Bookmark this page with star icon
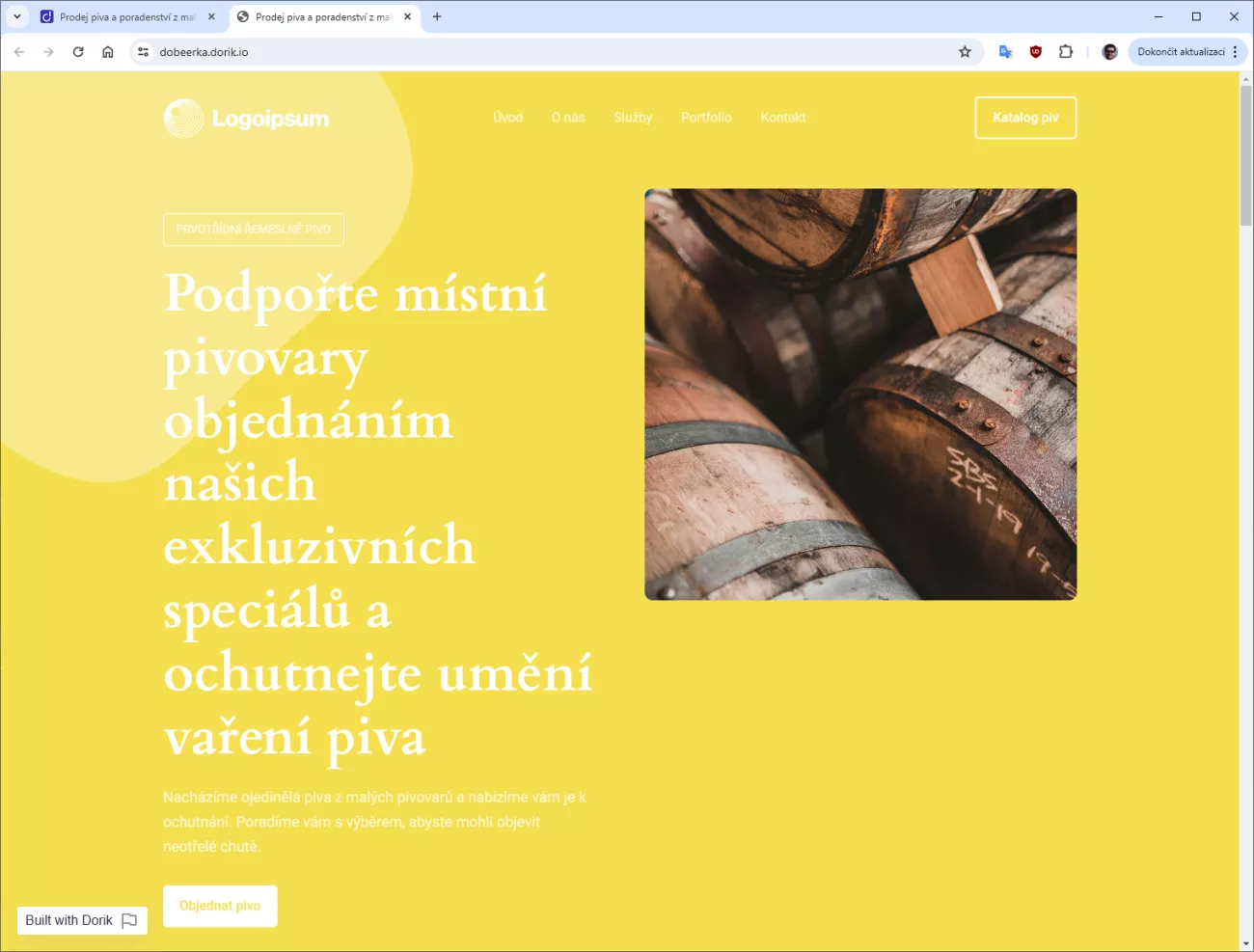Image resolution: width=1254 pixels, height=952 pixels. [965, 52]
